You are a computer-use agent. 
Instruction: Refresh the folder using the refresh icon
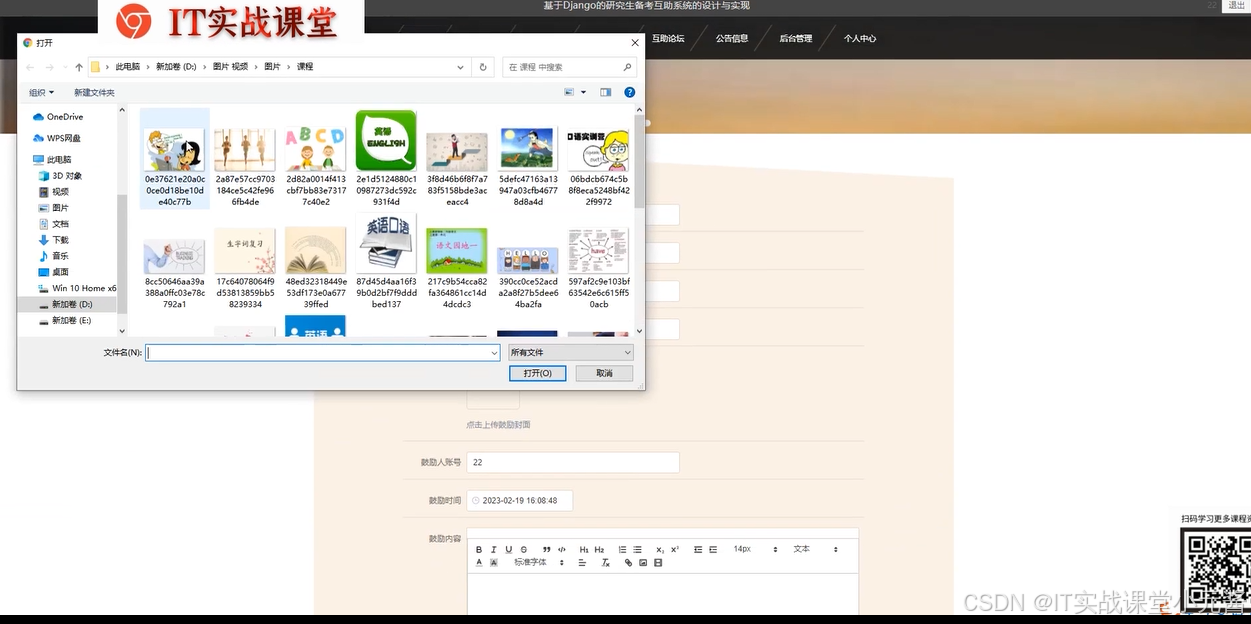(482, 66)
